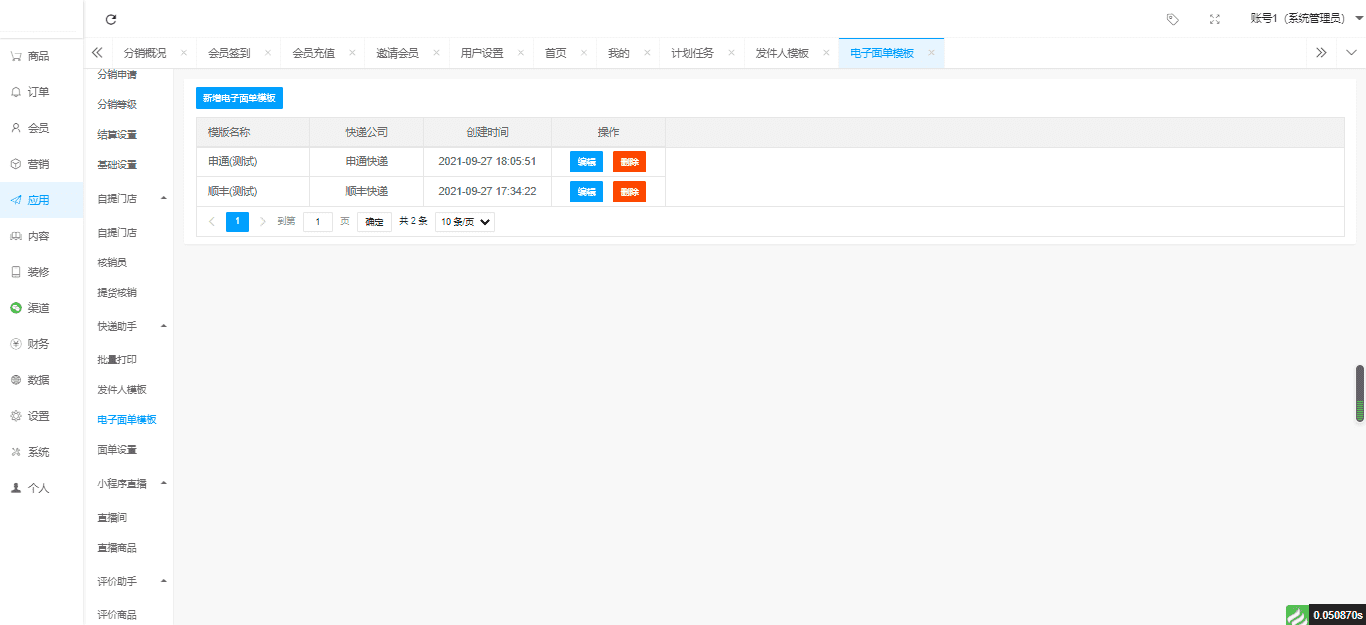
Task: Switch to the 计划任务 tab
Action: pos(692,53)
